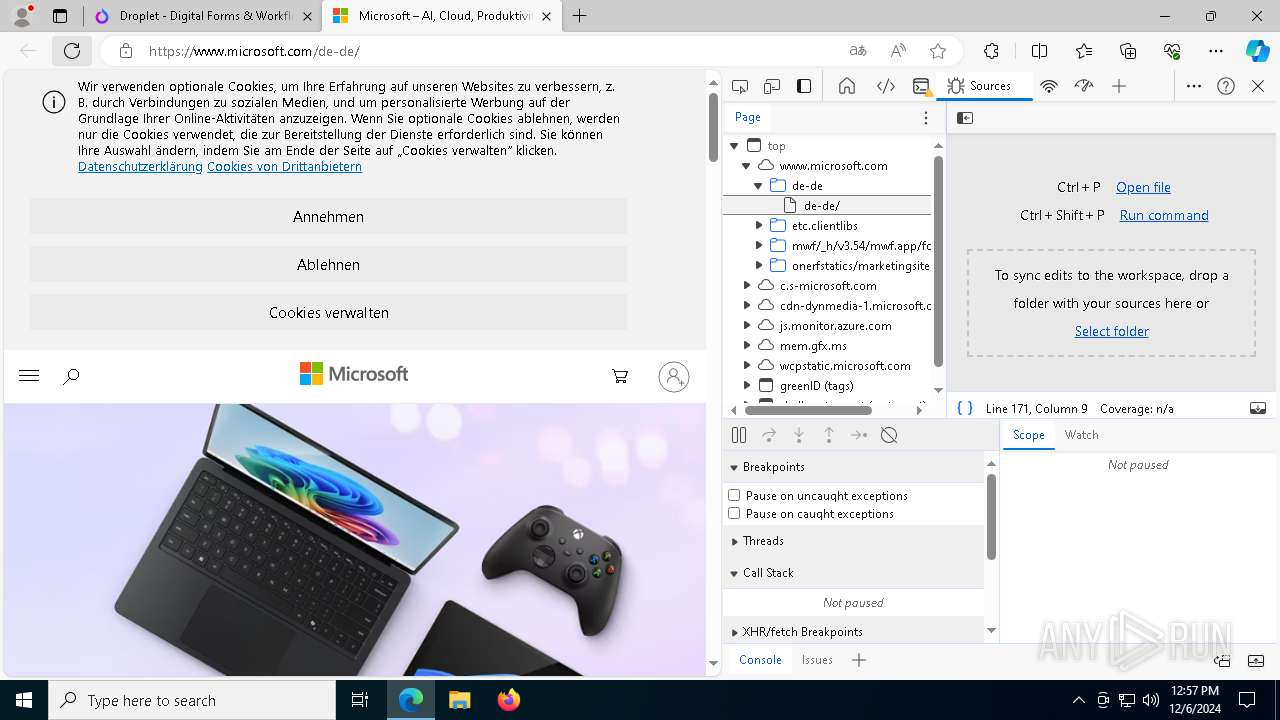Image resolution: width=1280 pixels, height=720 pixels.
Task: Deactivate breakpoints icon
Action: [x=889, y=435]
